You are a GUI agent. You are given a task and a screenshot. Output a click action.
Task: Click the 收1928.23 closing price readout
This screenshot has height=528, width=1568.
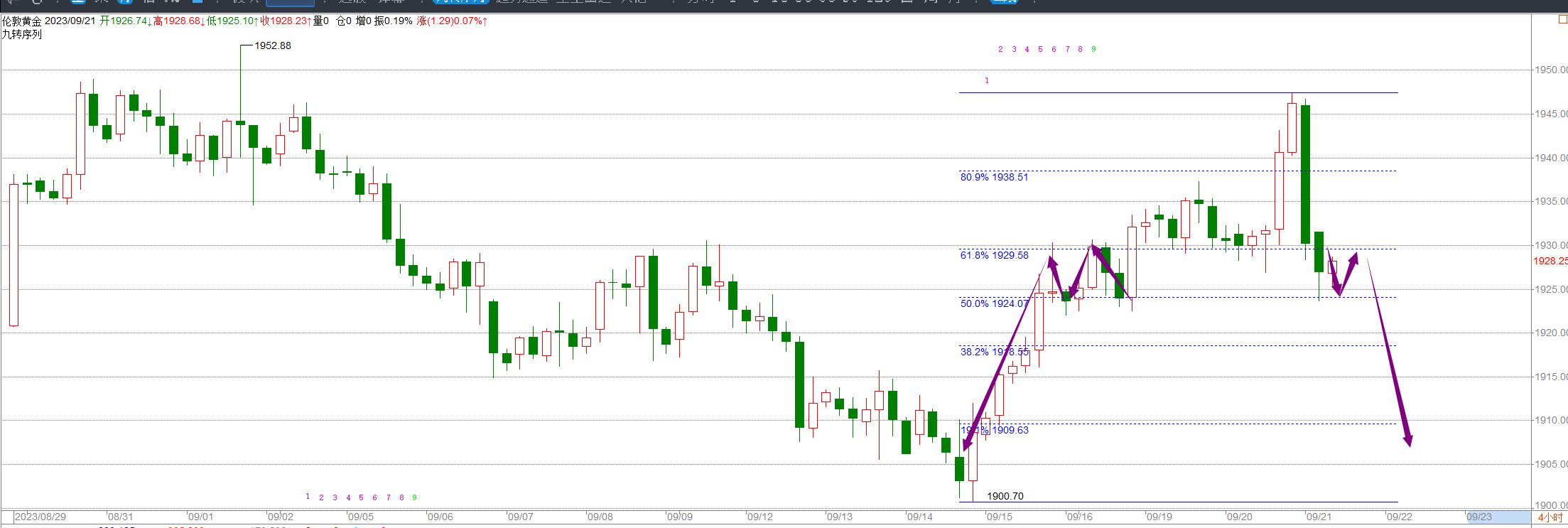286,21
